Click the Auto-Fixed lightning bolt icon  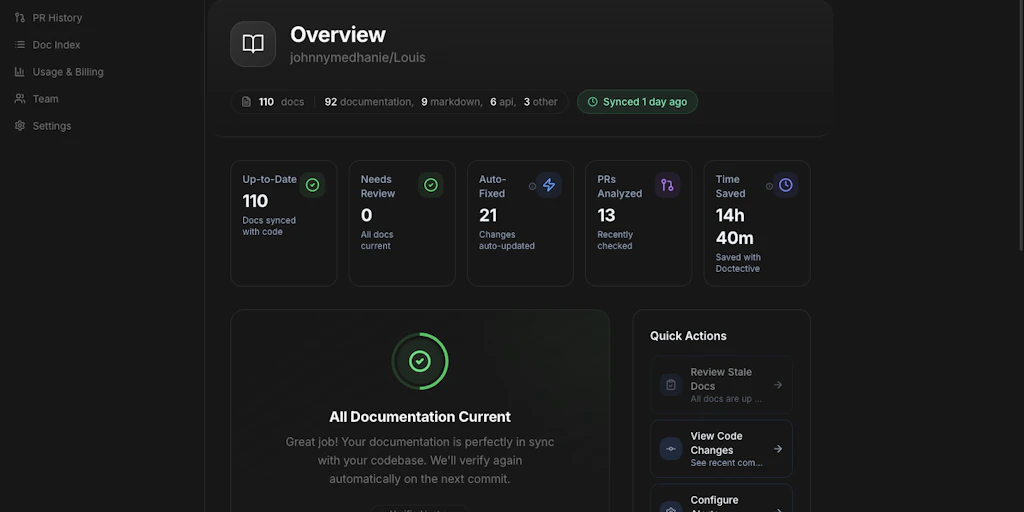[x=549, y=185]
